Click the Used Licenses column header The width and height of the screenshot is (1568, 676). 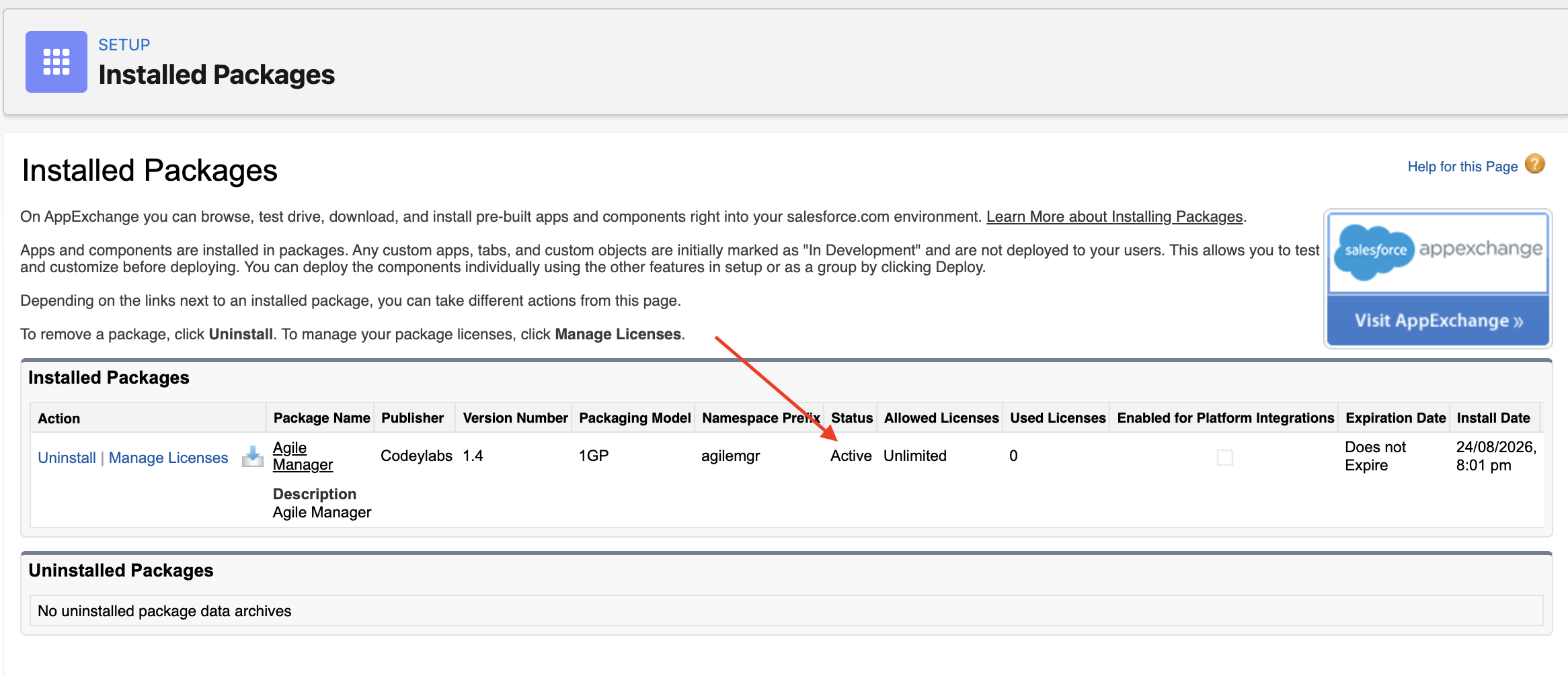(x=1058, y=418)
